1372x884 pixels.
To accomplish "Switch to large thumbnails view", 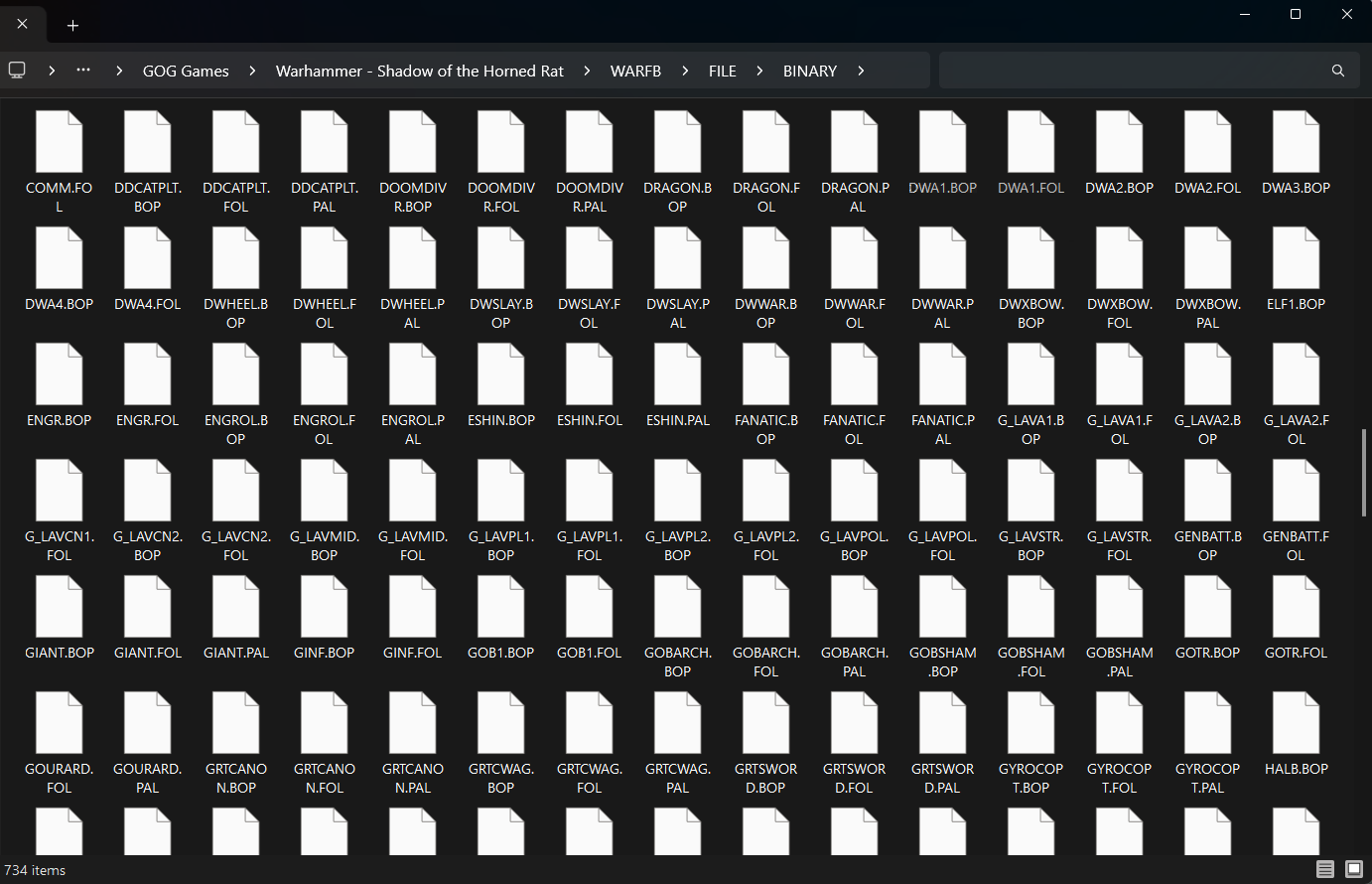I will [1353, 869].
